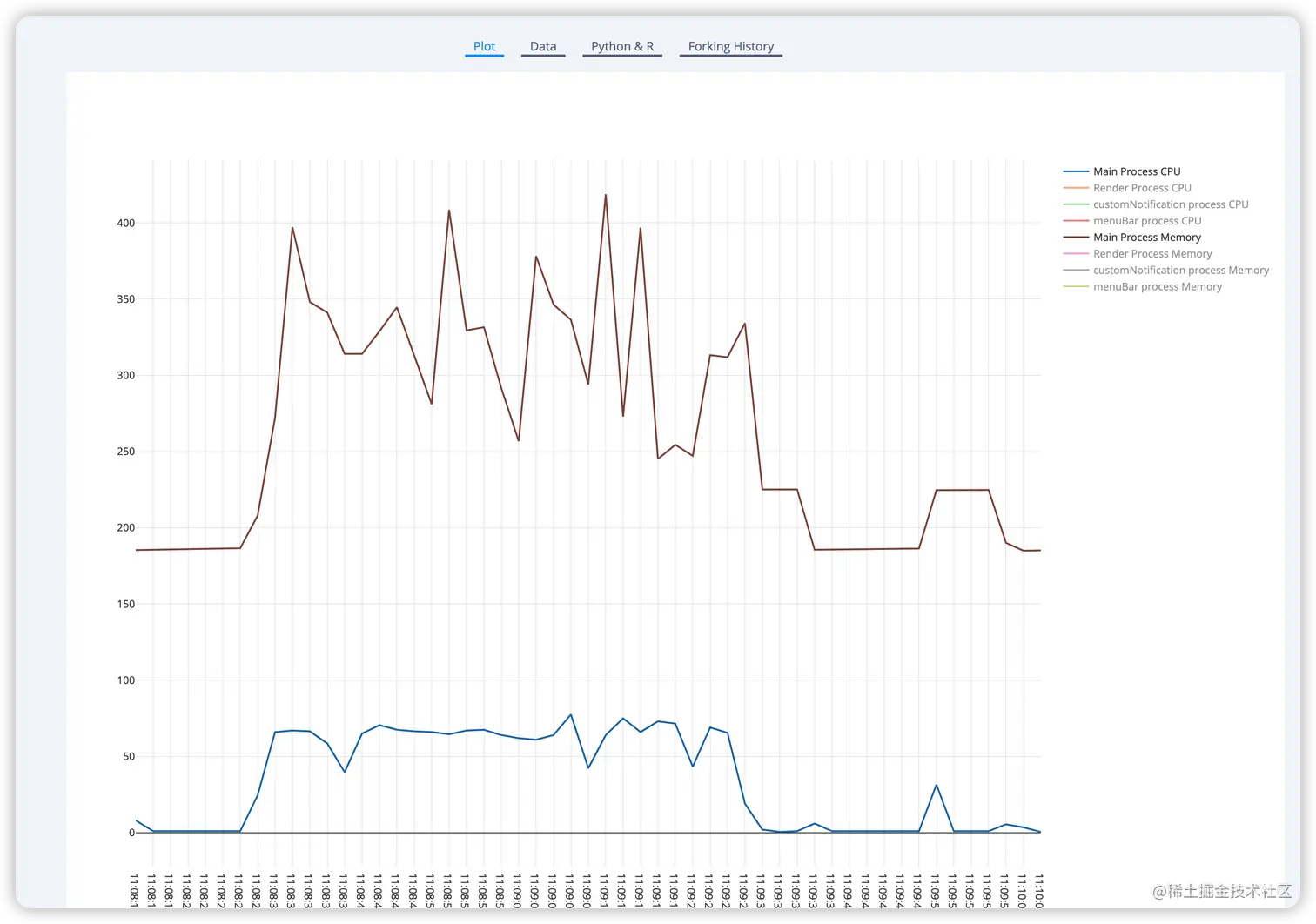Open the Python & R tab
The image size is (1316, 924).
point(622,46)
